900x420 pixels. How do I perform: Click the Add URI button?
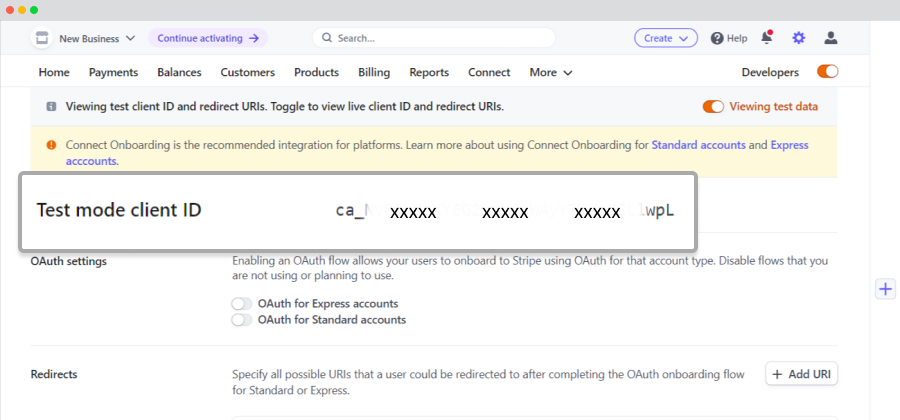coord(802,374)
